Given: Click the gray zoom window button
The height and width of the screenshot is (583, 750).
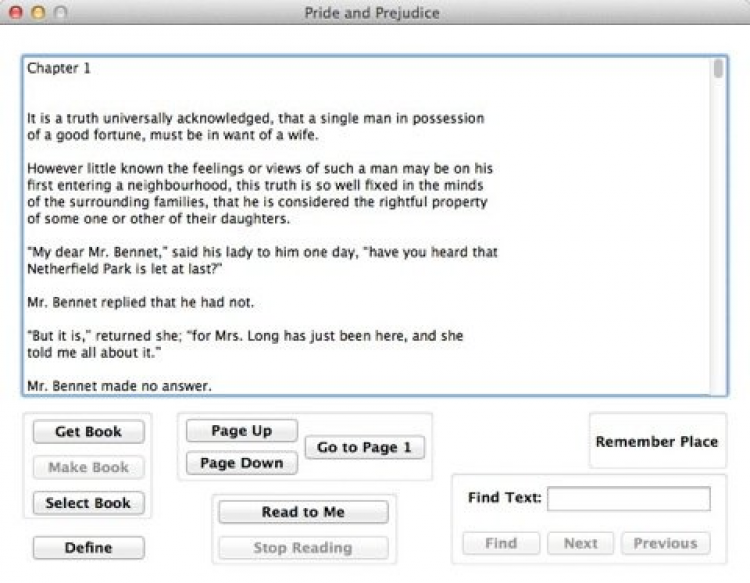Looking at the screenshot, I should pos(60,13).
